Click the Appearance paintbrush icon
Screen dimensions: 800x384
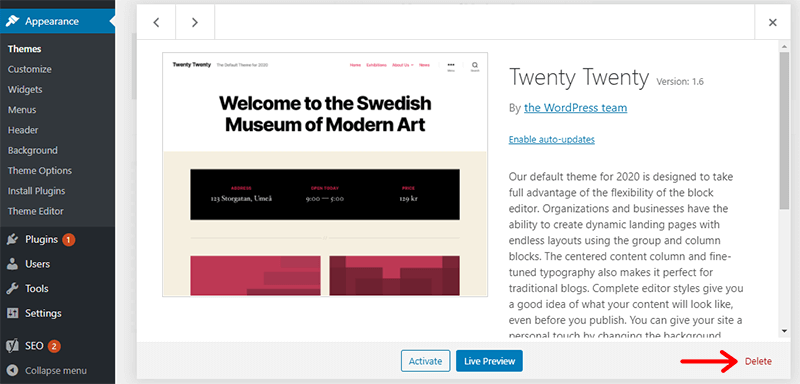click(13, 21)
